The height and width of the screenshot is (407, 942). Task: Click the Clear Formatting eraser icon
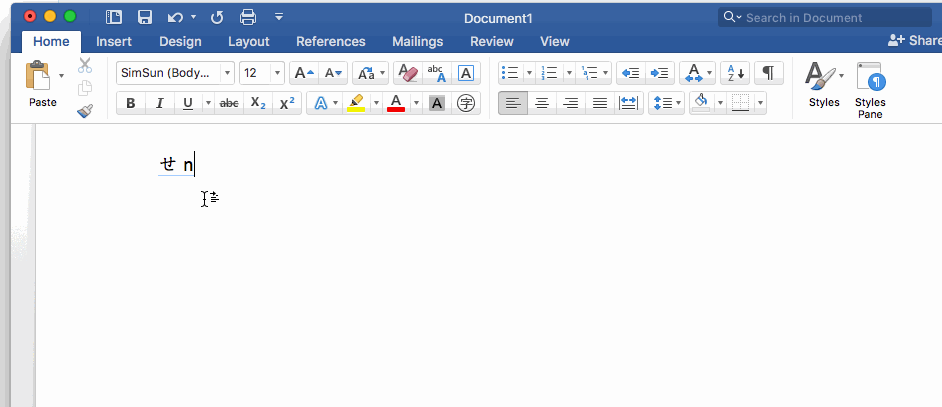pyautogui.click(x=408, y=73)
